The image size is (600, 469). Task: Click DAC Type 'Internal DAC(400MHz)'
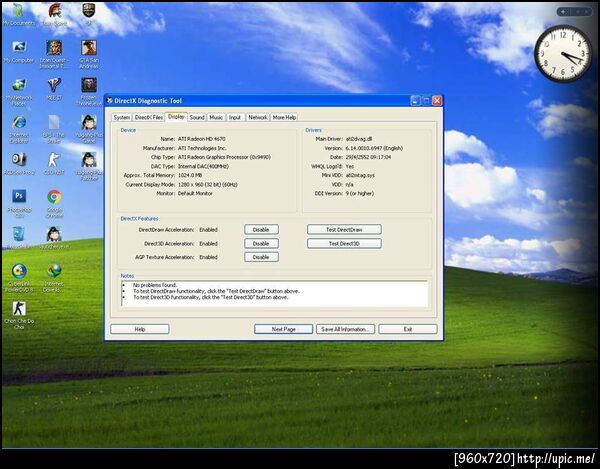(x=203, y=166)
